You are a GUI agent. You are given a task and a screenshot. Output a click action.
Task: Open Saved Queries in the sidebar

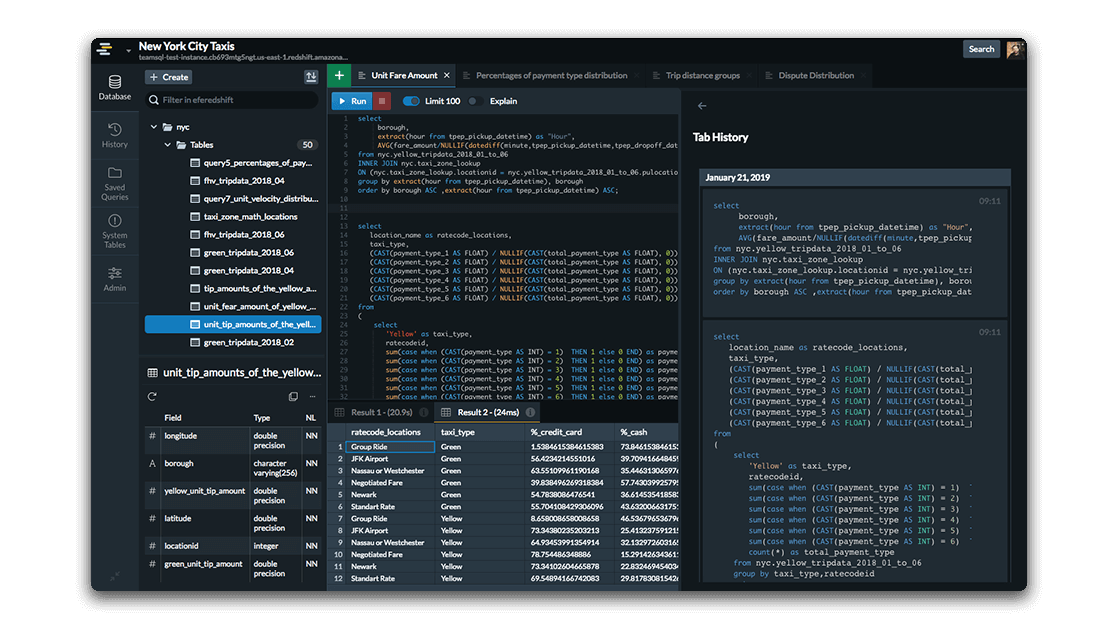point(114,184)
